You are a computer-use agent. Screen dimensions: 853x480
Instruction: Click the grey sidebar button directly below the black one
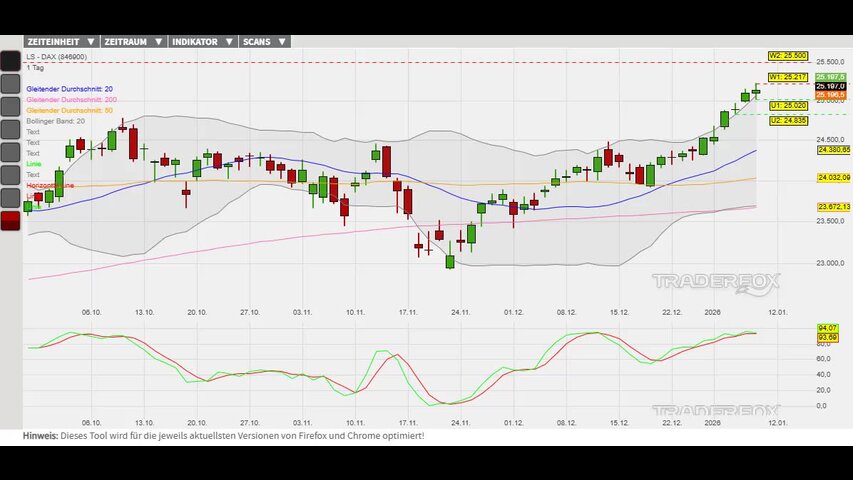click(10, 85)
